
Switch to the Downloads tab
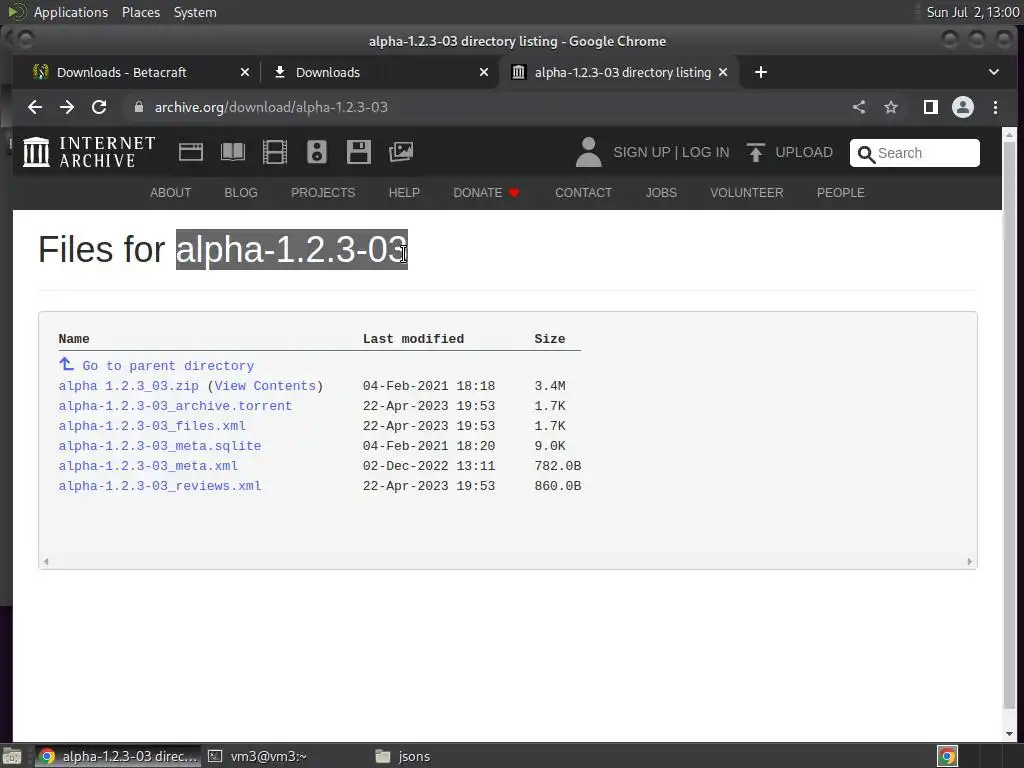pyautogui.click(x=328, y=72)
